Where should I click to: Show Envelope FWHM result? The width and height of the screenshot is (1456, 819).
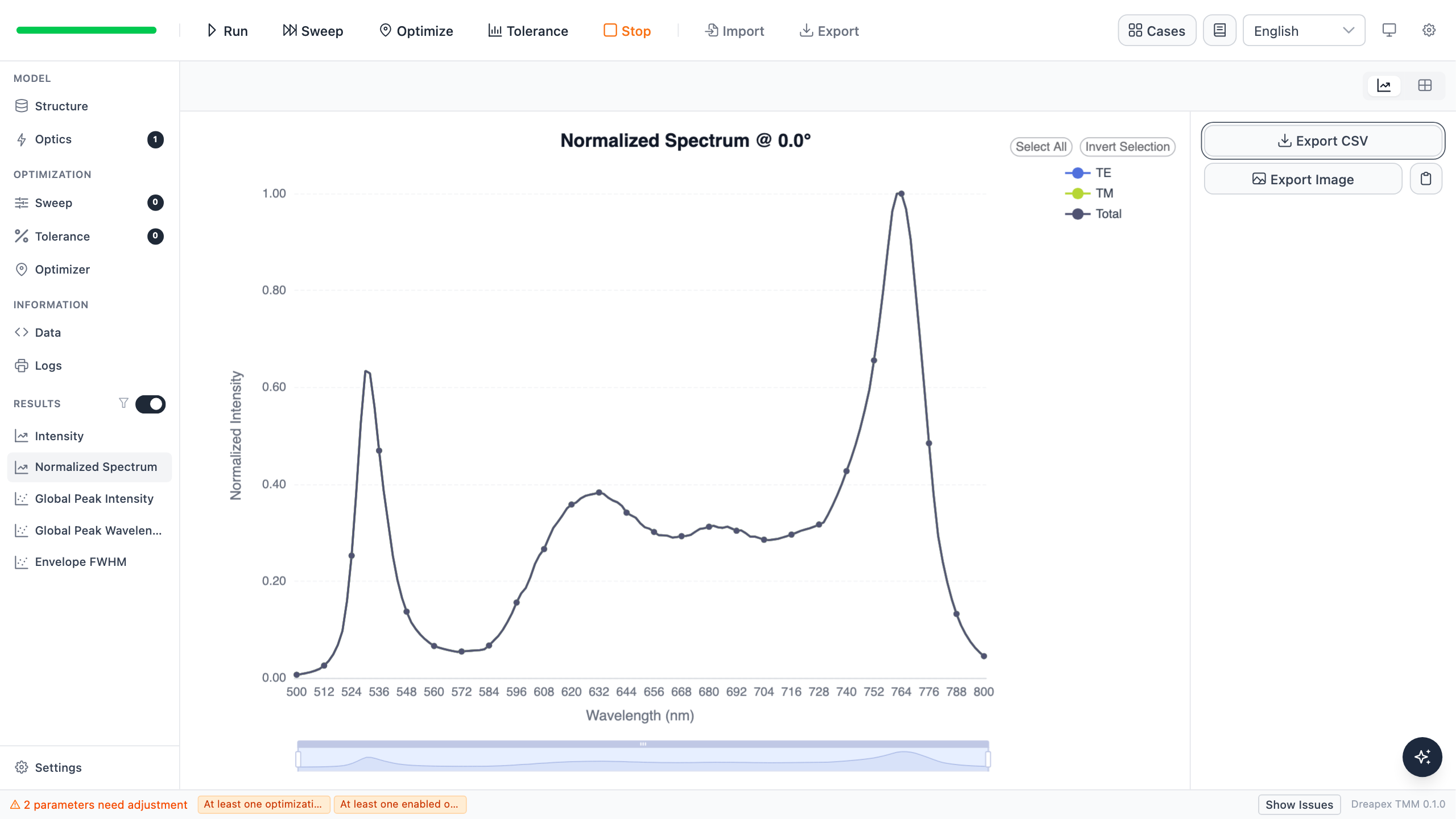click(x=89, y=562)
